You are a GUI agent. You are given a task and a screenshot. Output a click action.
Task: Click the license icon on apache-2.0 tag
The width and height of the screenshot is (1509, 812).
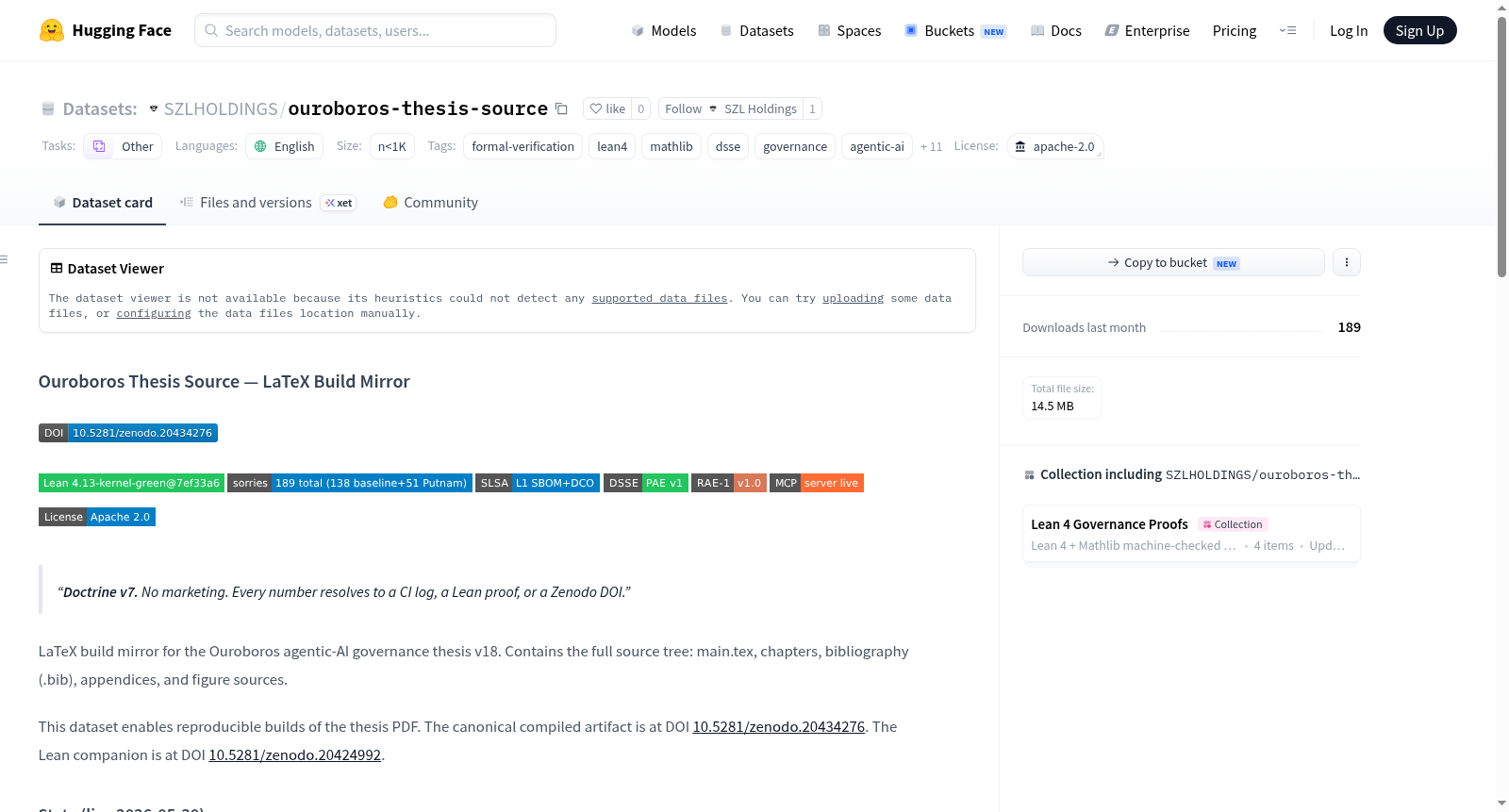click(1020, 146)
